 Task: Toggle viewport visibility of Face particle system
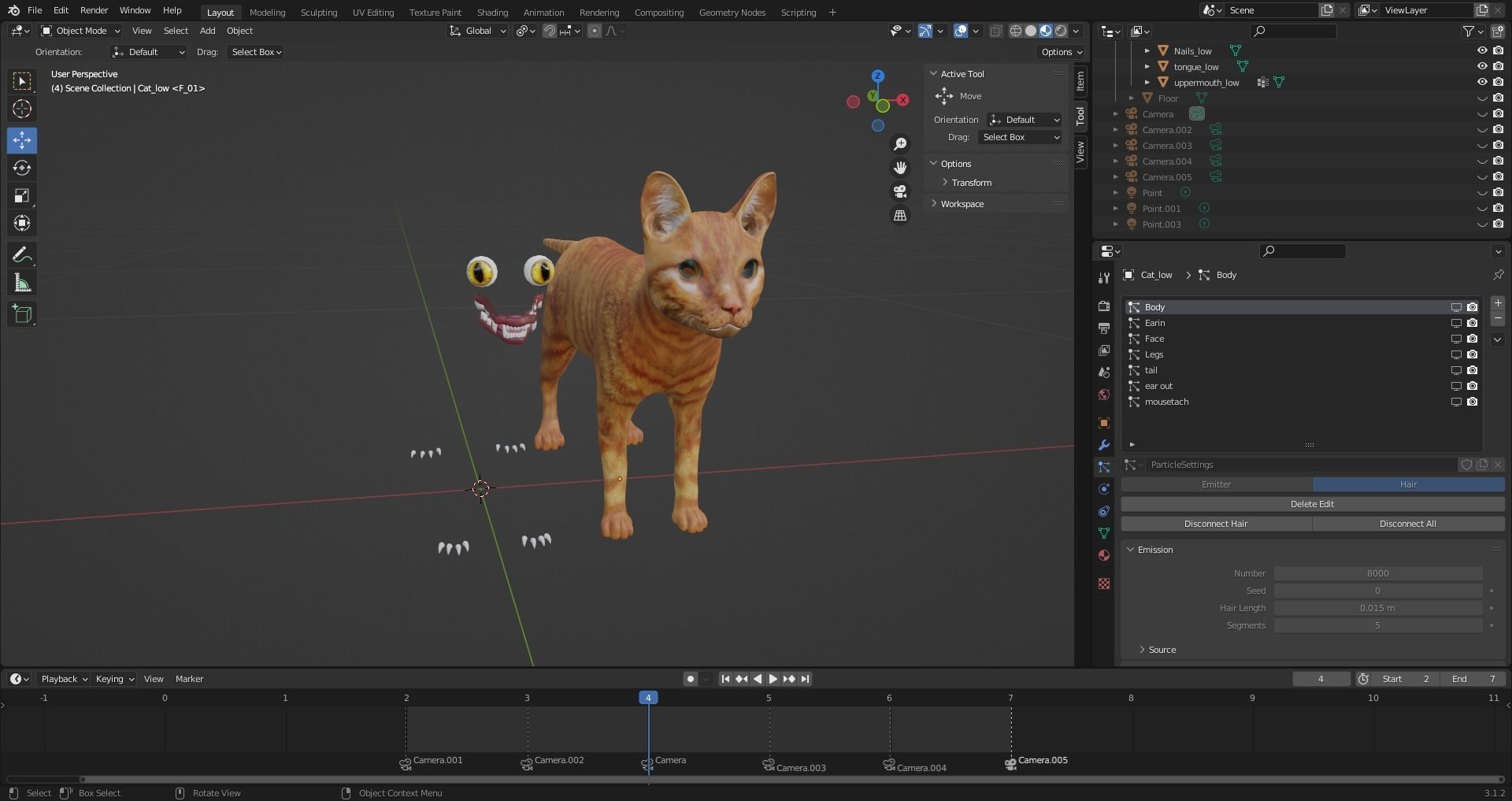click(x=1456, y=339)
